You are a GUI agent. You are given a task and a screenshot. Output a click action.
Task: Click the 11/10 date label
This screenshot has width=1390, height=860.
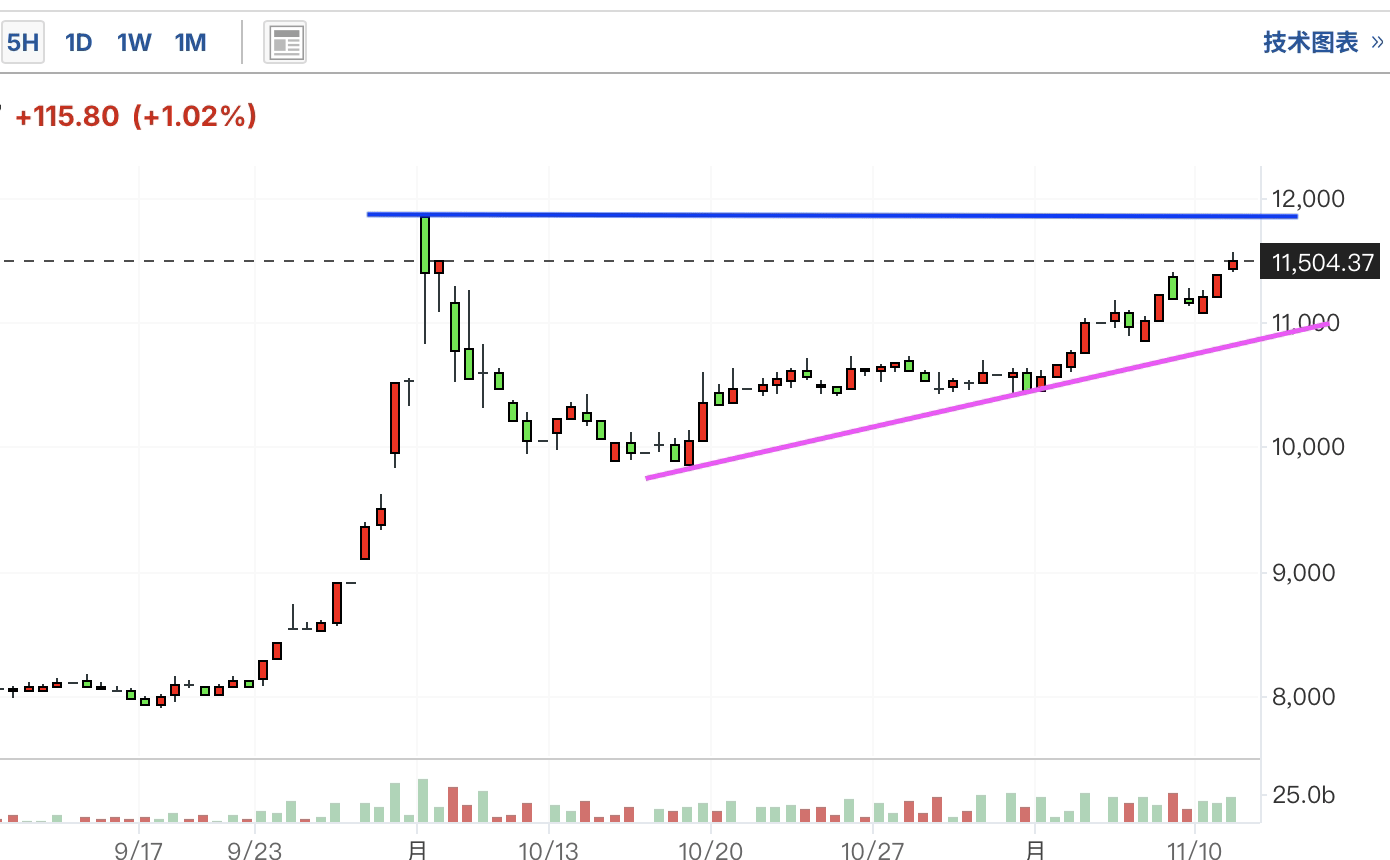coord(1195,850)
